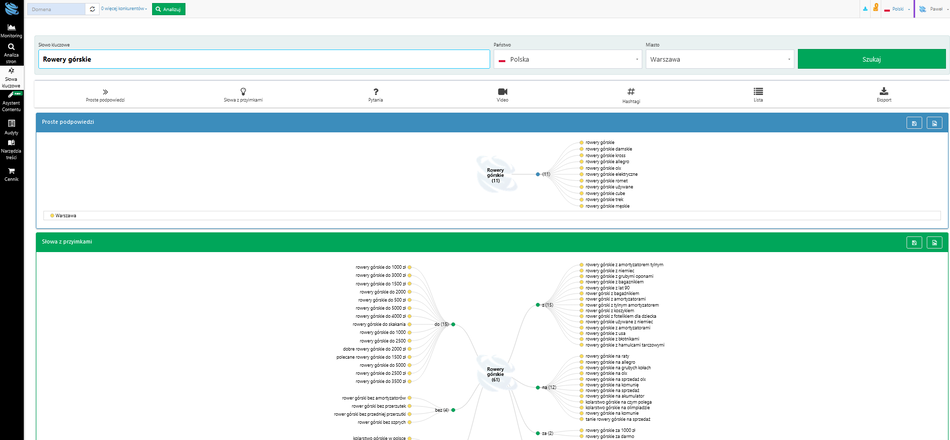
Task: Click the domain refresh icon
Action: 93,9
